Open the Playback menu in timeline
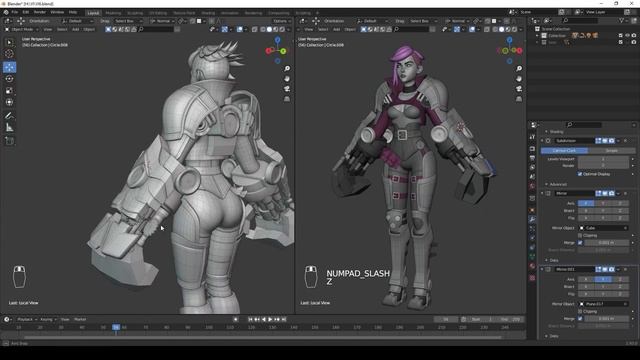 27,320
